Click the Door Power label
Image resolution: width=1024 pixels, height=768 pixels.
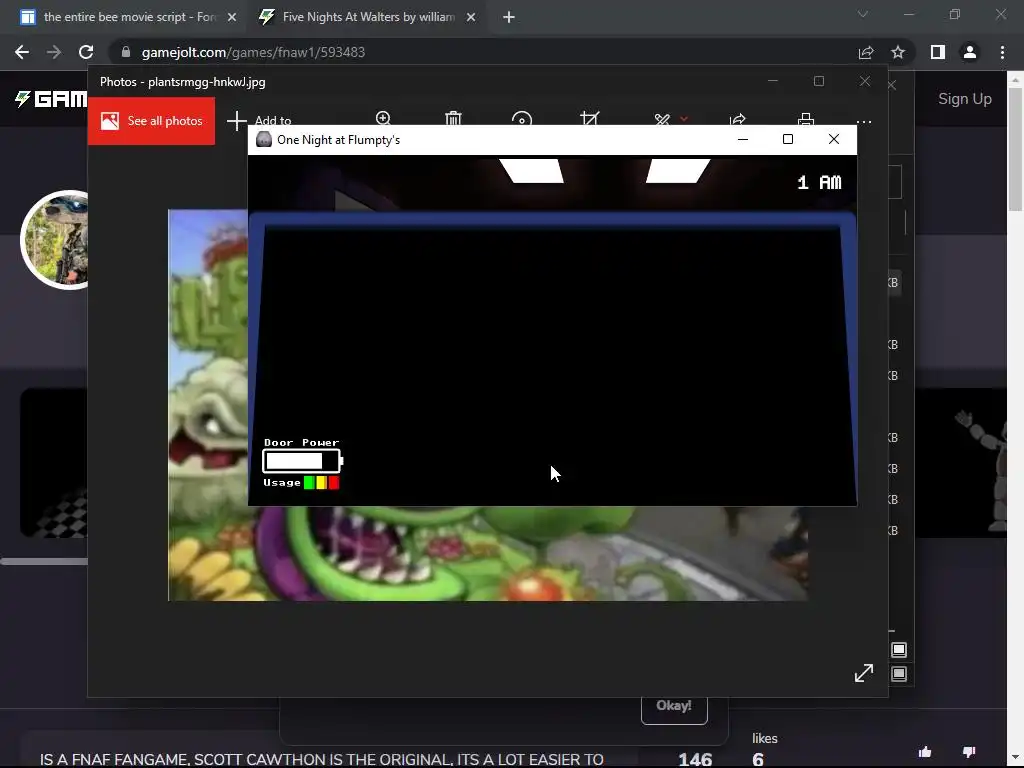point(302,443)
